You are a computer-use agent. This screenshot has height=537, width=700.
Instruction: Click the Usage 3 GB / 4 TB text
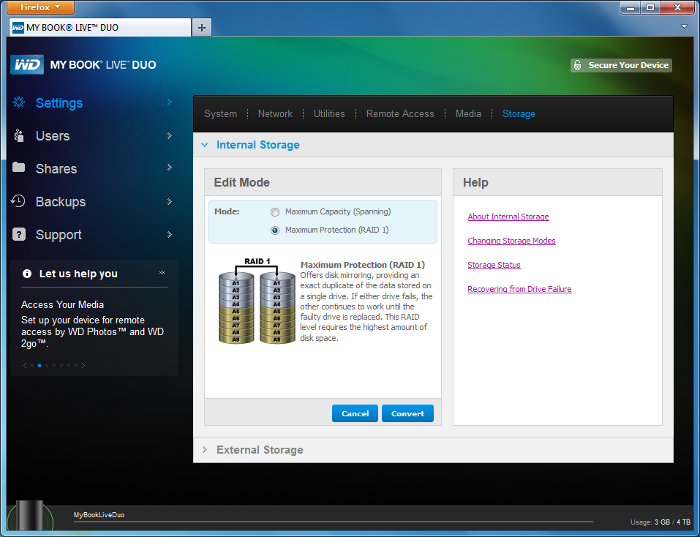[660, 522]
